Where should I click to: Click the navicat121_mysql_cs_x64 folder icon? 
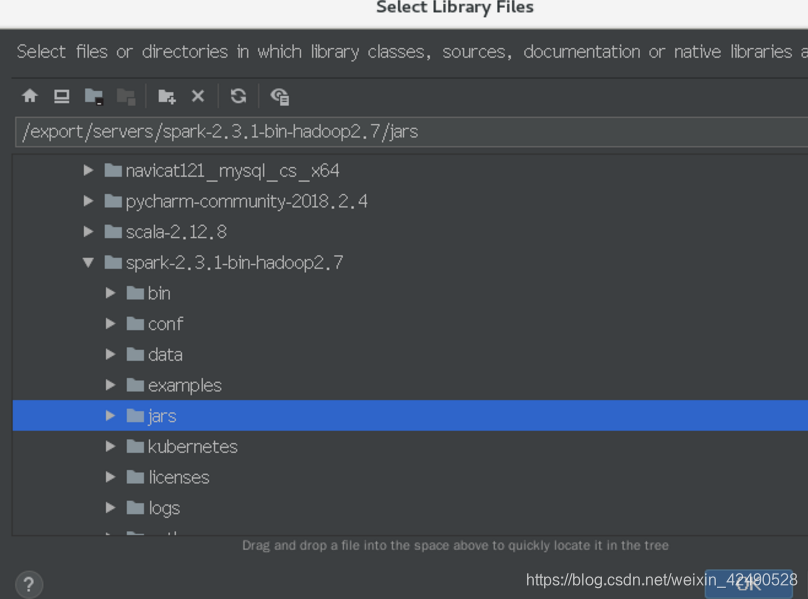point(113,170)
